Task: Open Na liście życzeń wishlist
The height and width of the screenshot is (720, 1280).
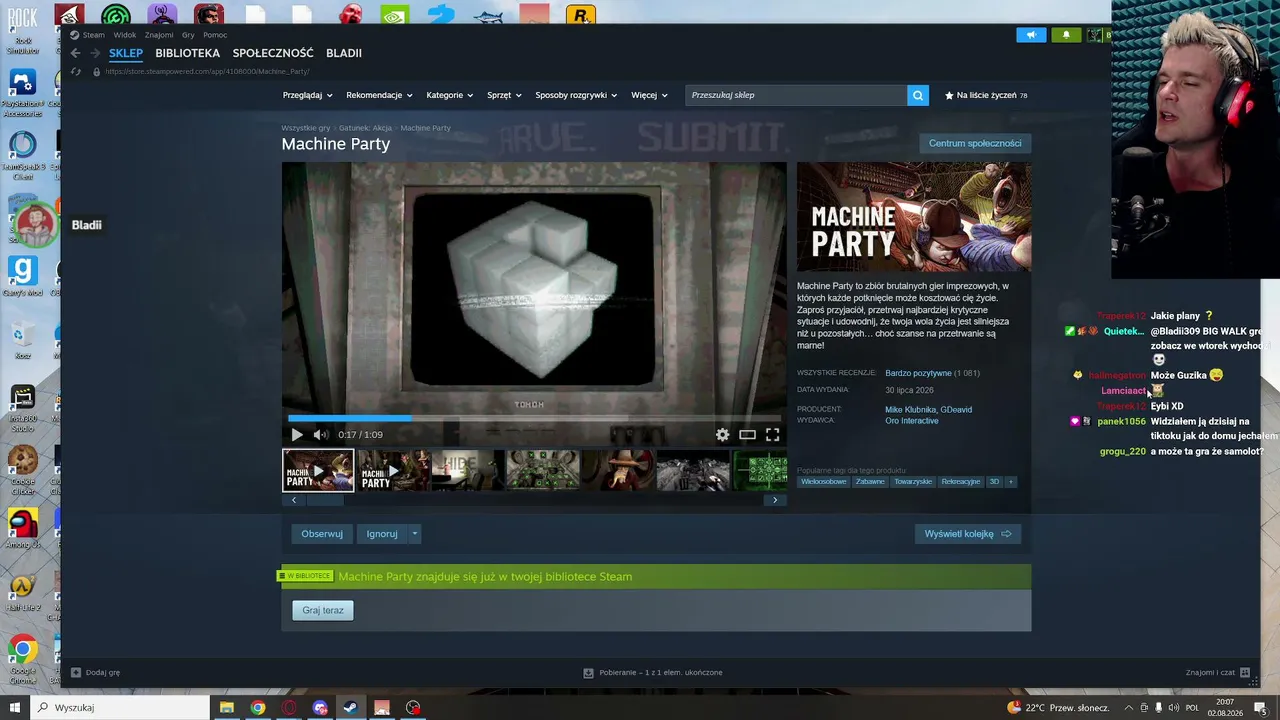Action: tap(986, 95)
